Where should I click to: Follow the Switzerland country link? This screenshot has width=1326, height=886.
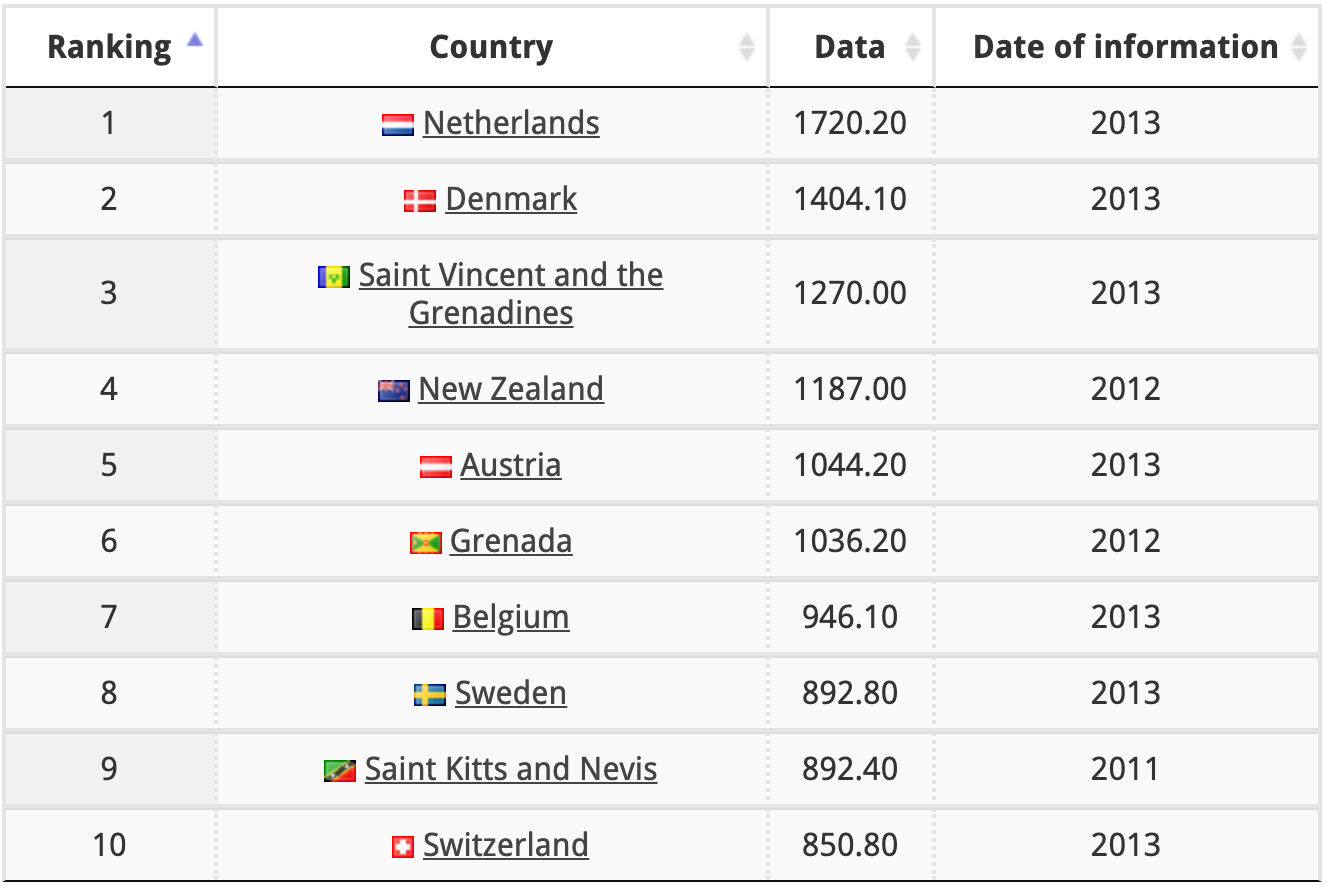(506, 845)
